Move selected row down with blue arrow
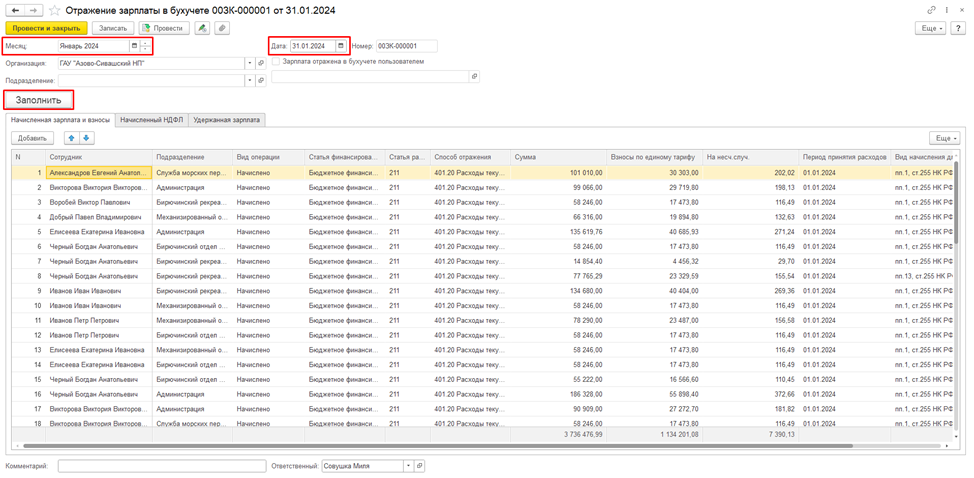Viewport: 974px width, 478px height. click(87, 138)
